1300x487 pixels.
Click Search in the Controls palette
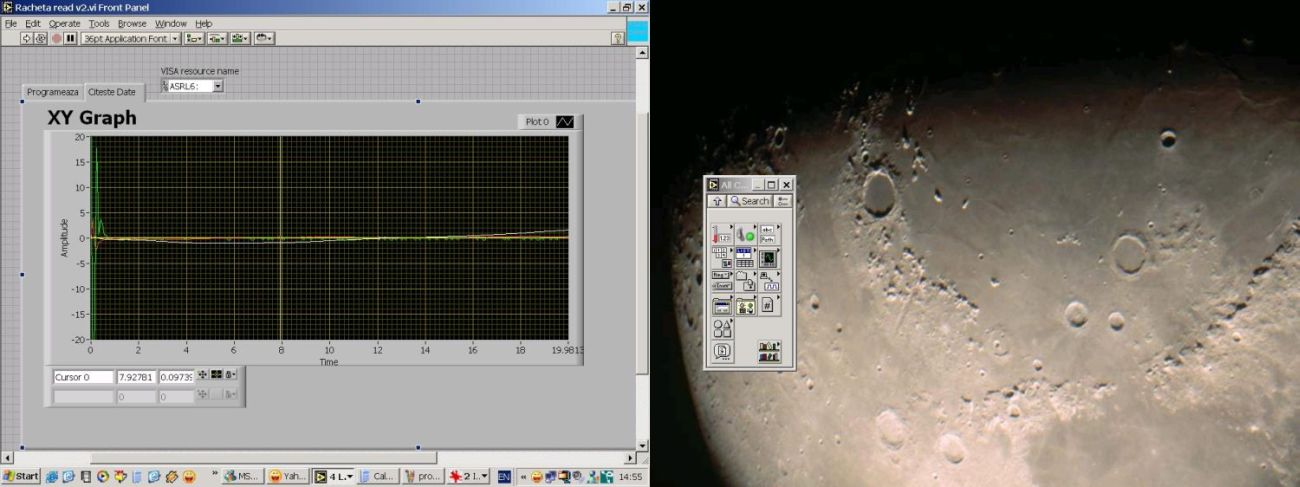point(750,201)
